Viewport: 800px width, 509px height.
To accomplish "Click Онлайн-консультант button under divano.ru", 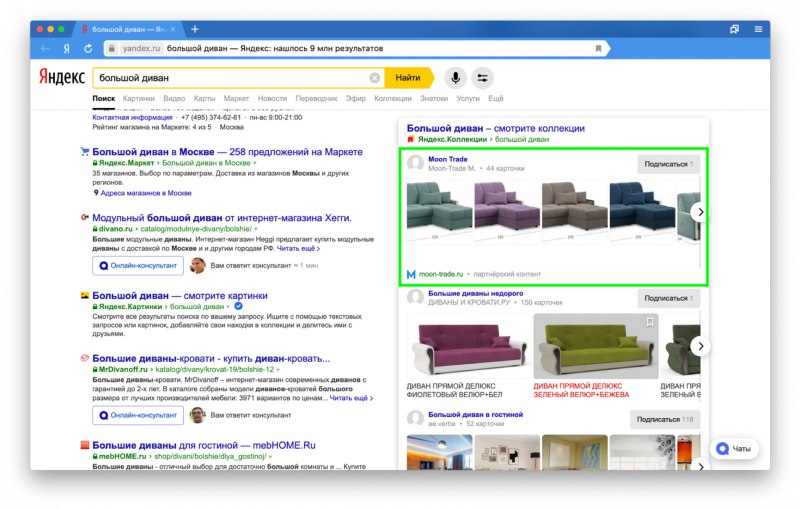I will pyautogui.click(x=138, y=266).
